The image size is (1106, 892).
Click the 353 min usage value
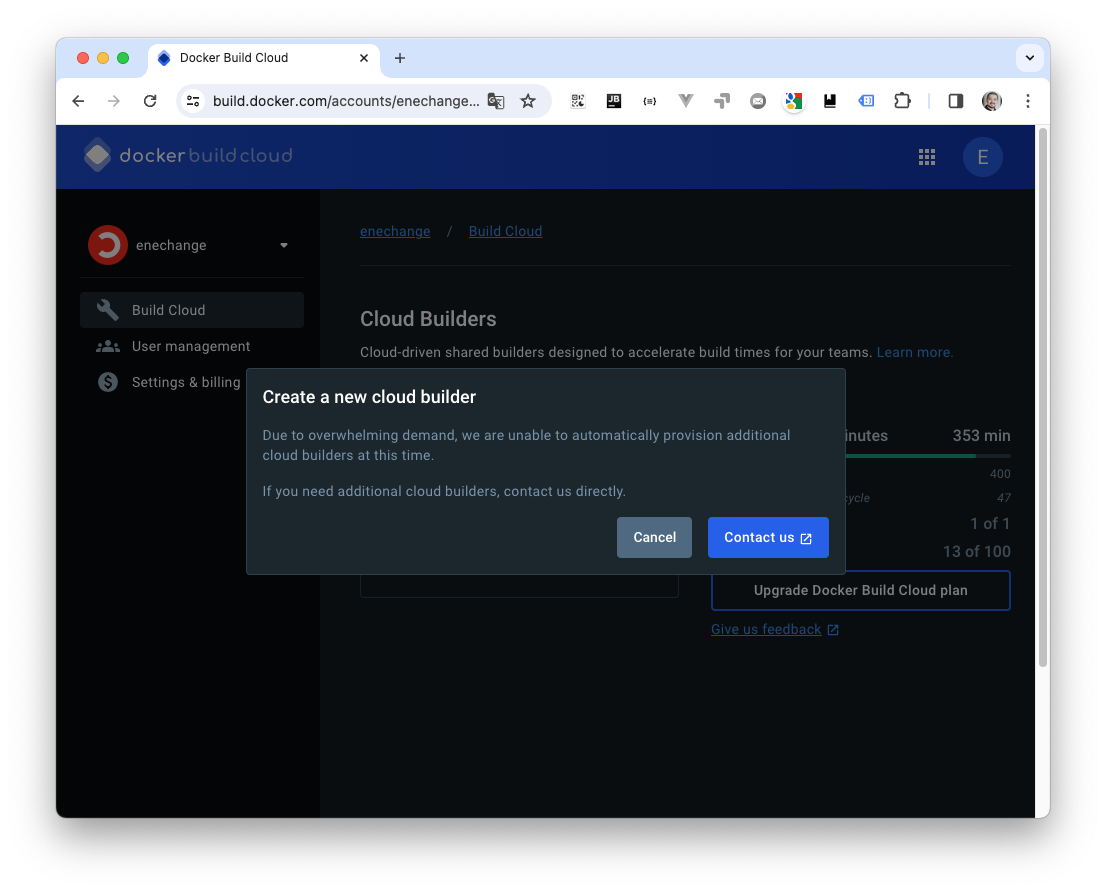tap(981, 436)
